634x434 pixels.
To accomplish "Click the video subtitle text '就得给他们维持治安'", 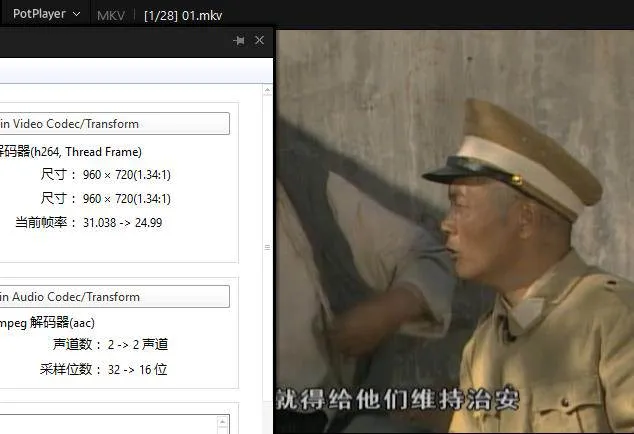I will 397,400.
